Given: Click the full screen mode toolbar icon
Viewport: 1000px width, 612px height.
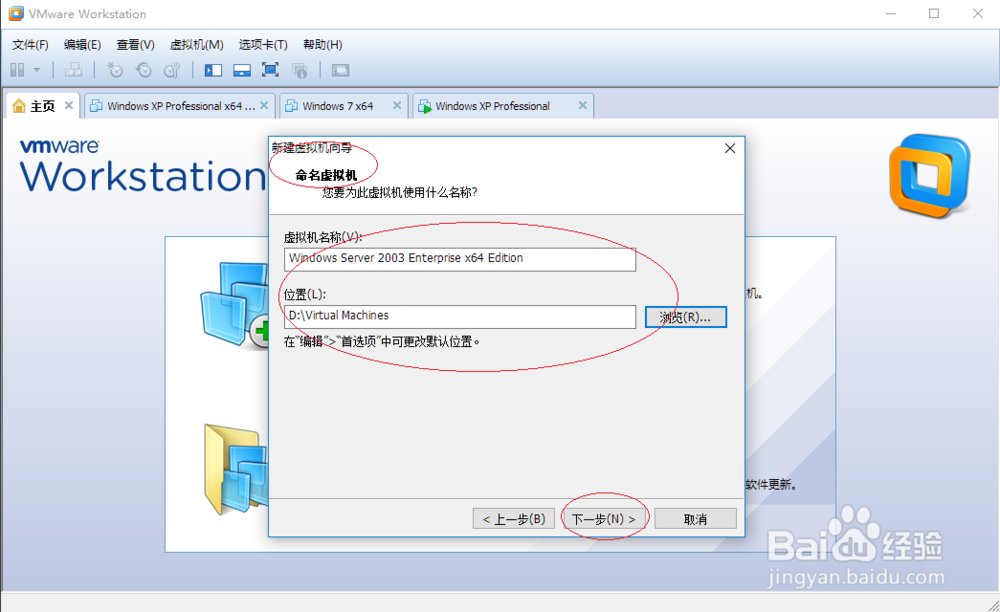Looking at the screenshot, I should [x=270, y=70].
